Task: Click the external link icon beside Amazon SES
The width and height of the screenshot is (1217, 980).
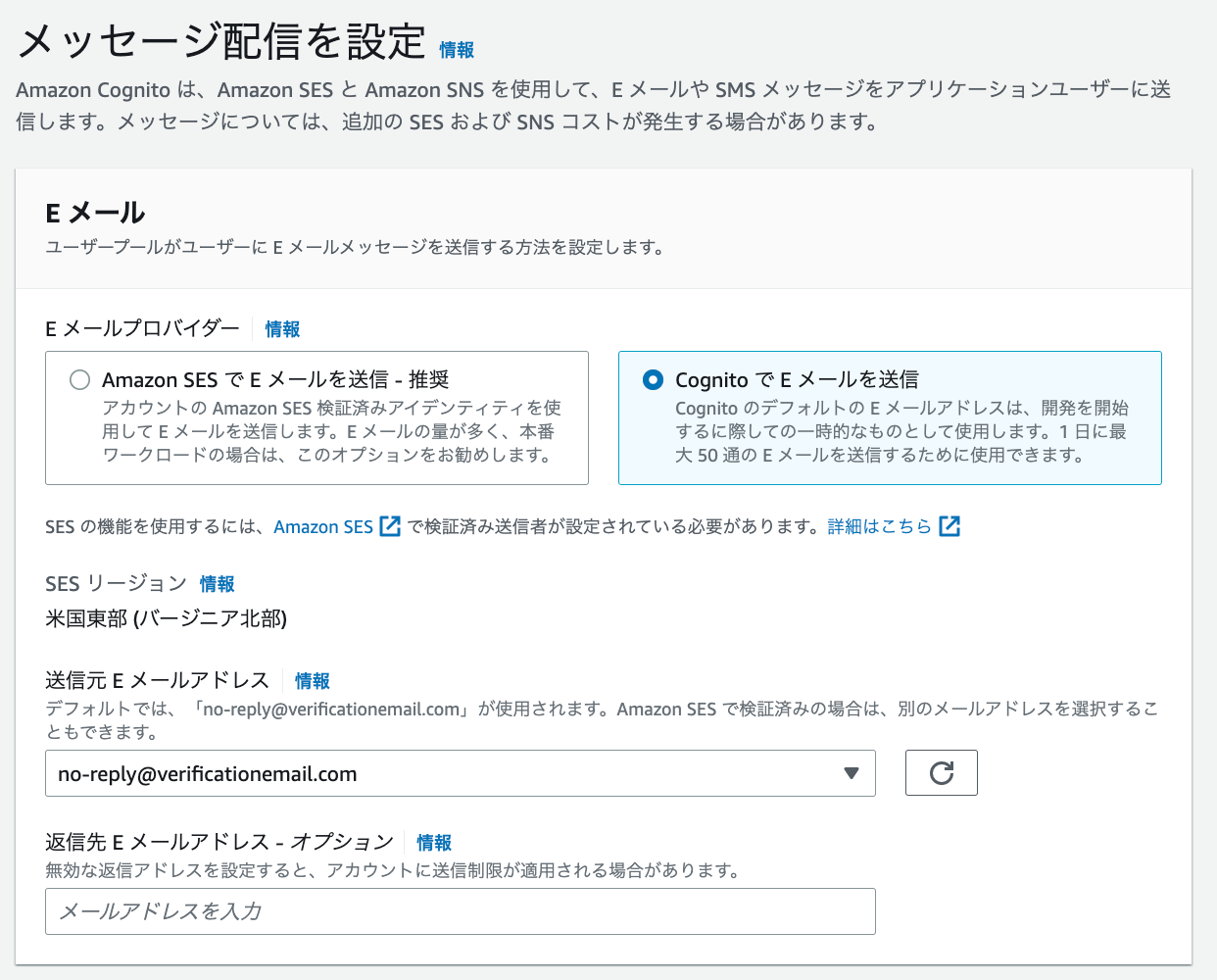Action: tap(390, 525)
